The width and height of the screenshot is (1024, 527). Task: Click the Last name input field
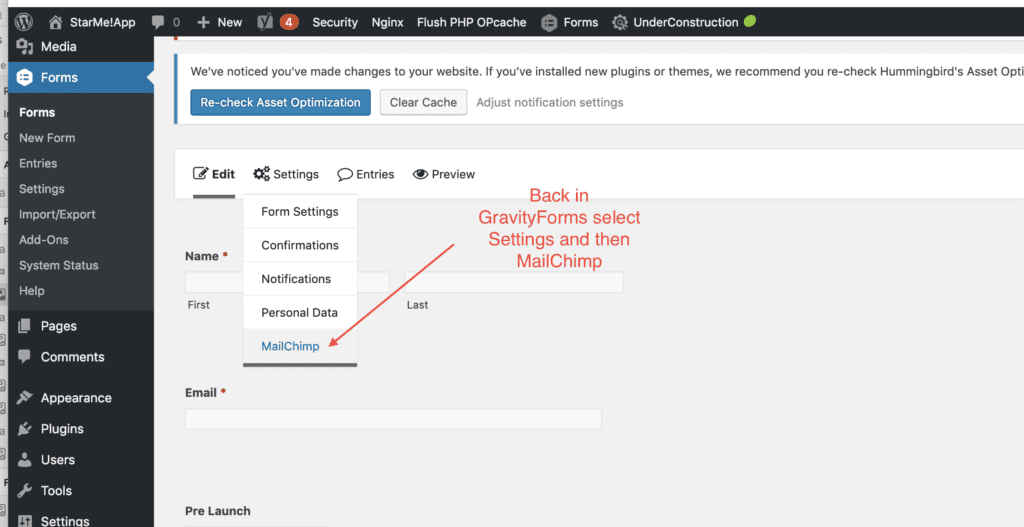[x=514, y=282]
